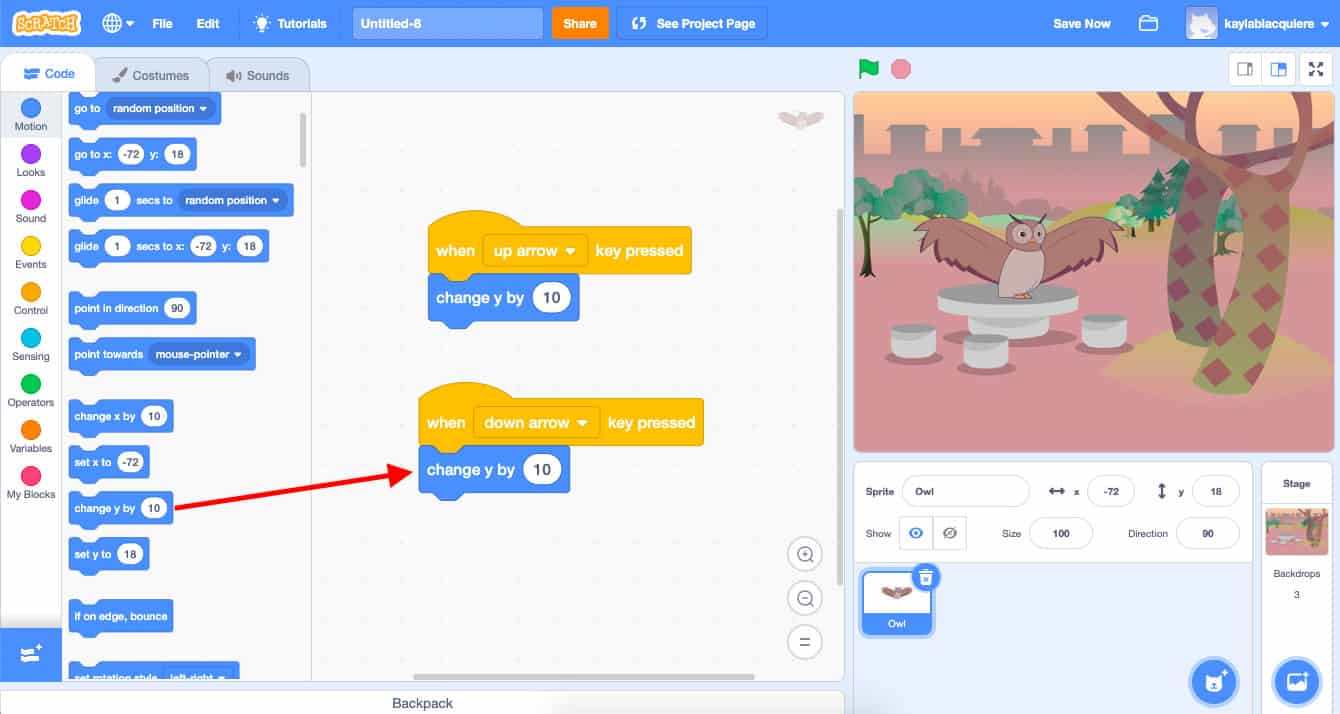
Task: Delete the Owl sprite with trash icon
Action: 926,577
